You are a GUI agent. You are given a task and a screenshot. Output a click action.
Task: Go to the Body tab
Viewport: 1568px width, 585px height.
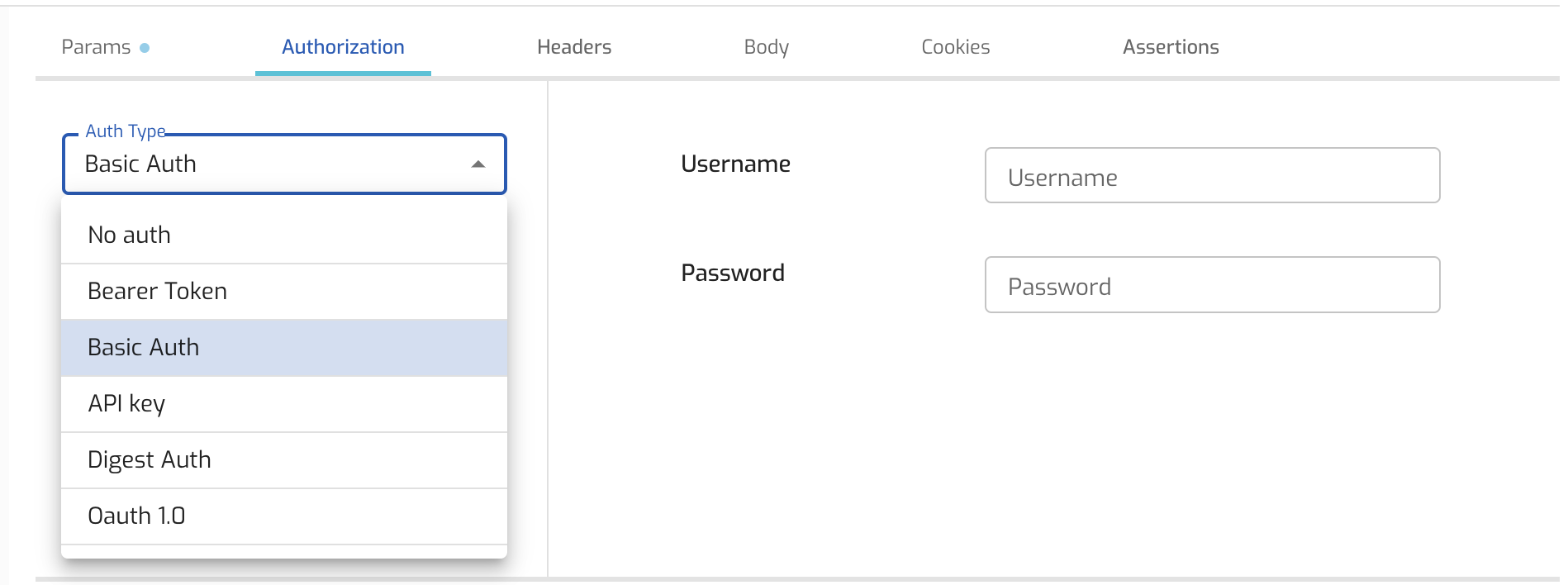click(x=766, y=47)
